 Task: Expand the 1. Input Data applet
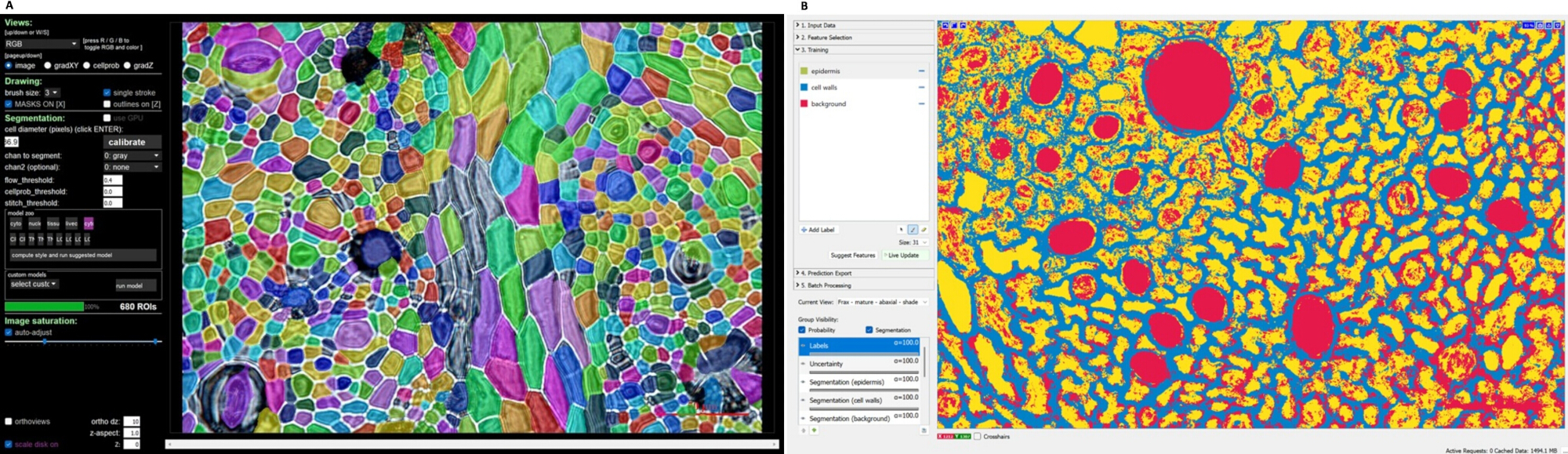click(864, 25)
